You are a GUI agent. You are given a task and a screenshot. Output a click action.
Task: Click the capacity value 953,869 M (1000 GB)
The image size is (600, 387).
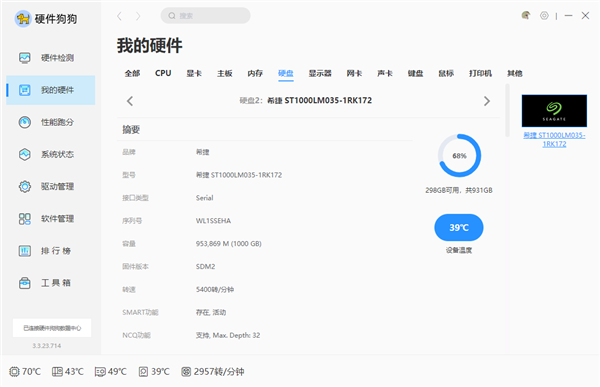click(x=228, y=244)
